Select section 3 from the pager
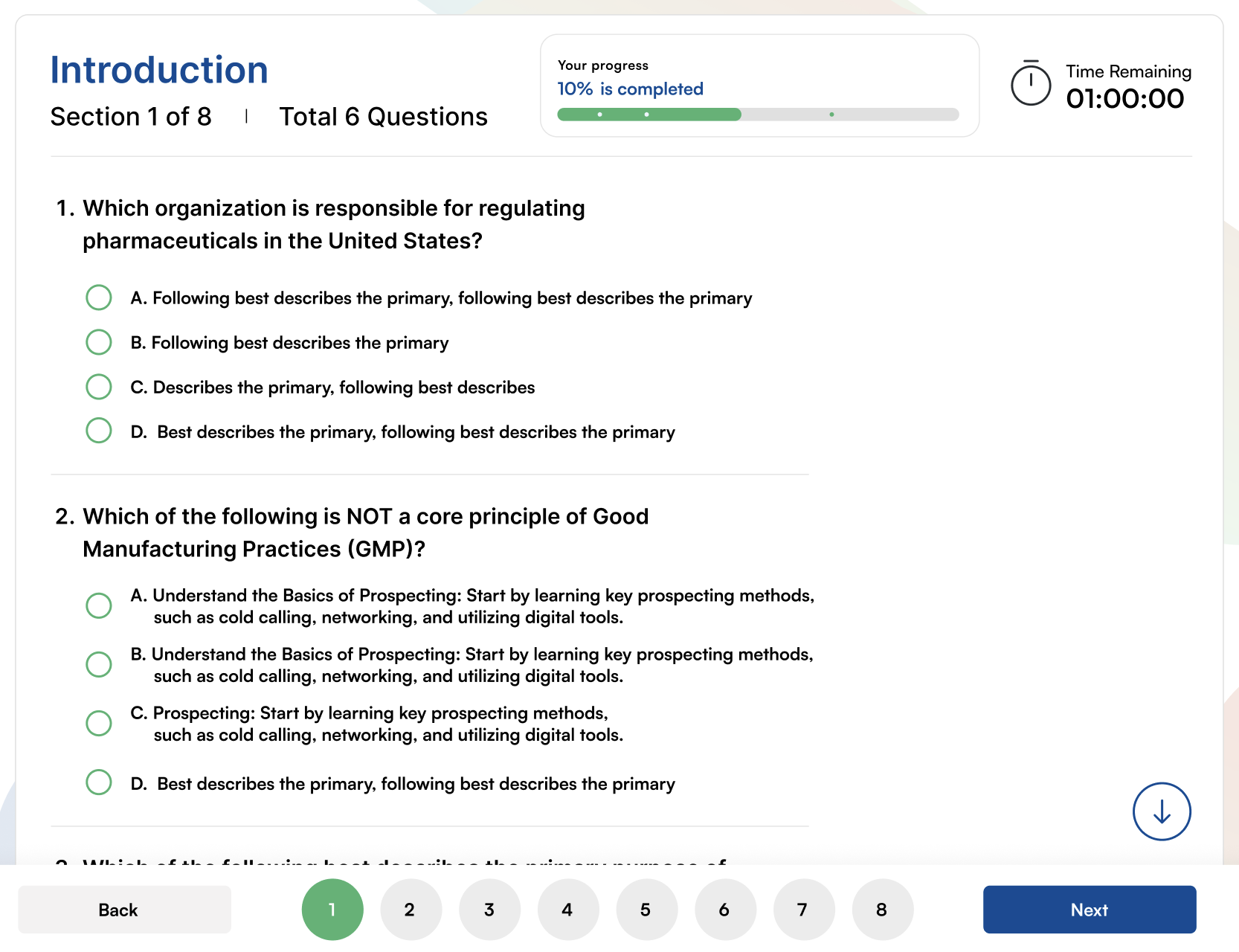Viewport: 1239px width, 952px height. (489, 909)
